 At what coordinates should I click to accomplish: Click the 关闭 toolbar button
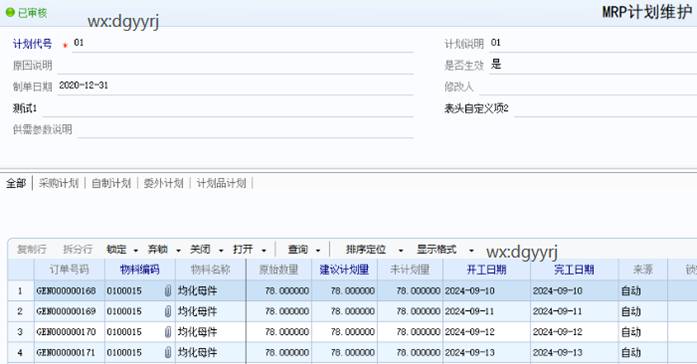coord(200,249)
